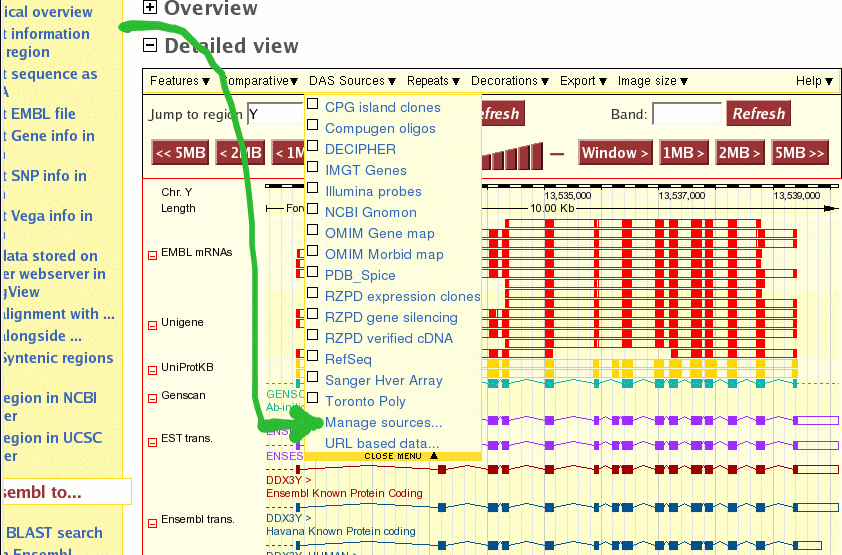
Task: Open the SNP info in link
Action: coord(45,176)
